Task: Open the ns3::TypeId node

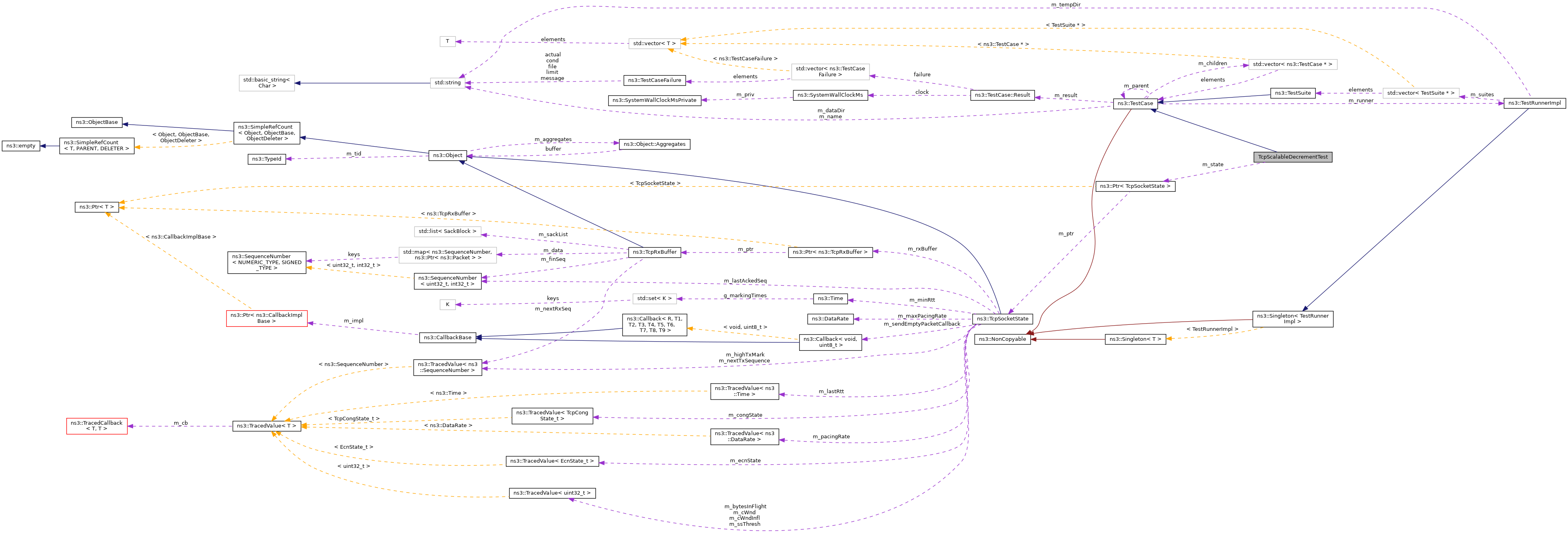Action: click(x=267, y=159)
